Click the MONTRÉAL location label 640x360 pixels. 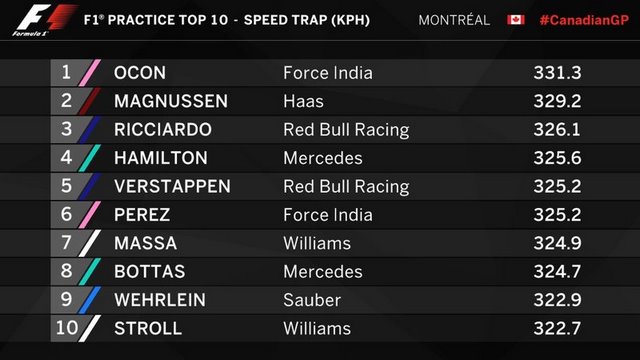pos(454,20)
